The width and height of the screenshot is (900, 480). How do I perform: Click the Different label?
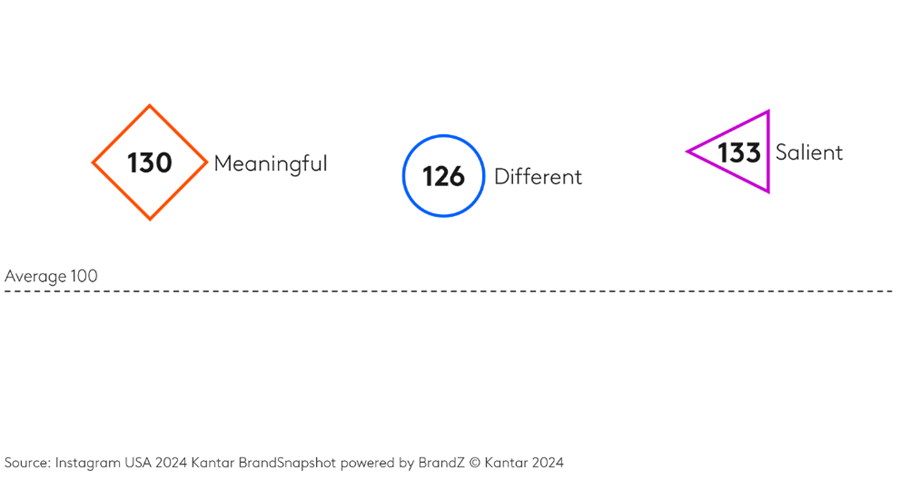[x=538, y=177]
